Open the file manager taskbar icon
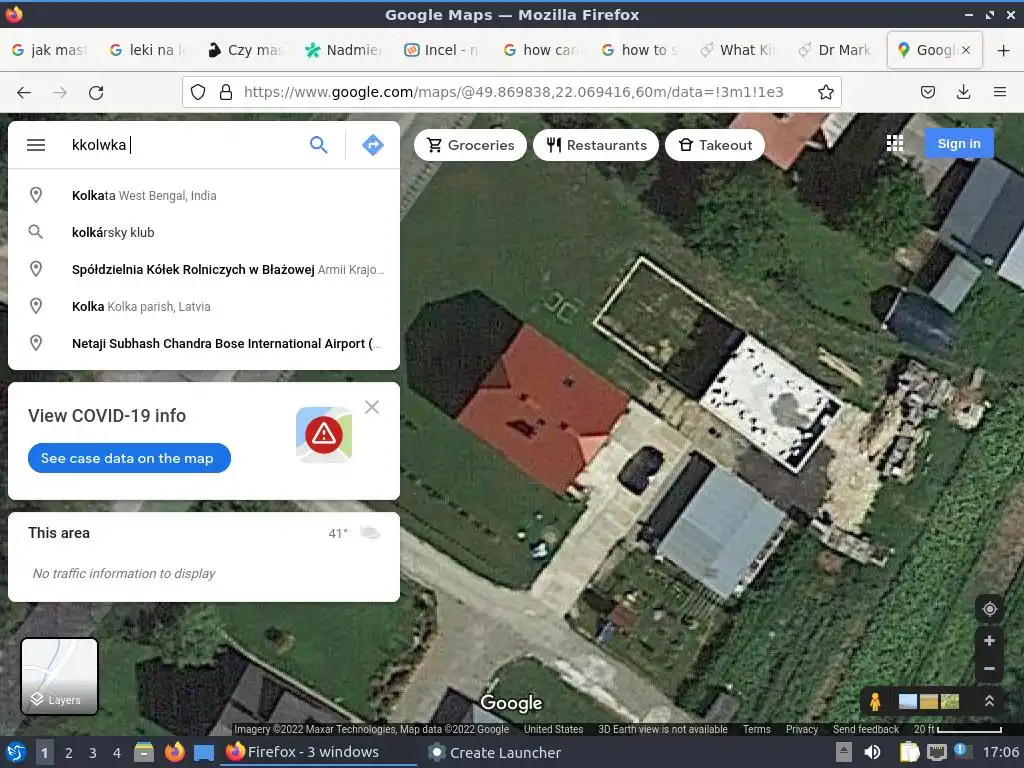Viewport: 1024px width, 768px height. 144,752
